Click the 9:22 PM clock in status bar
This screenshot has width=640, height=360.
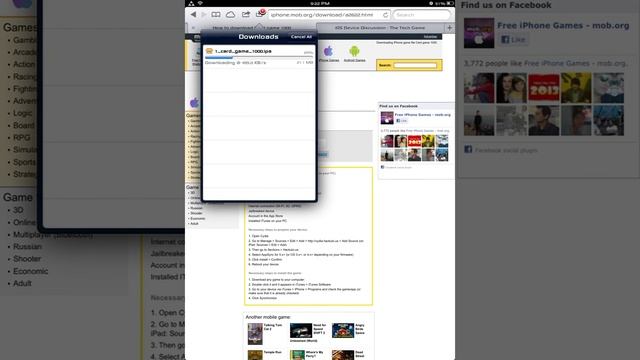pos(320,3)
